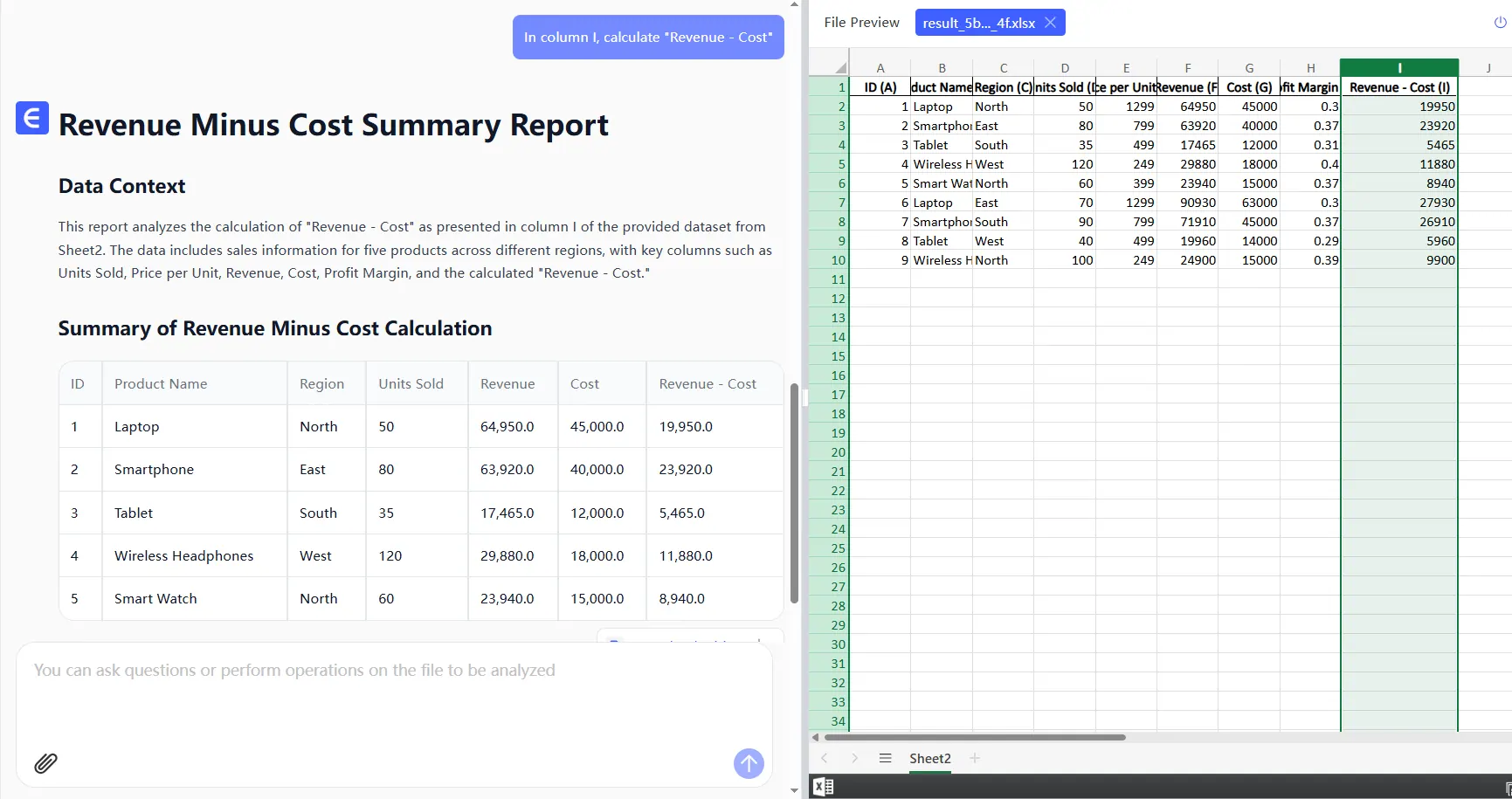The width and height of the screenshot is (1512, 799).
Task: Select the result_5b..._4f.xlsx file tab
Action: tap(978, 23)
